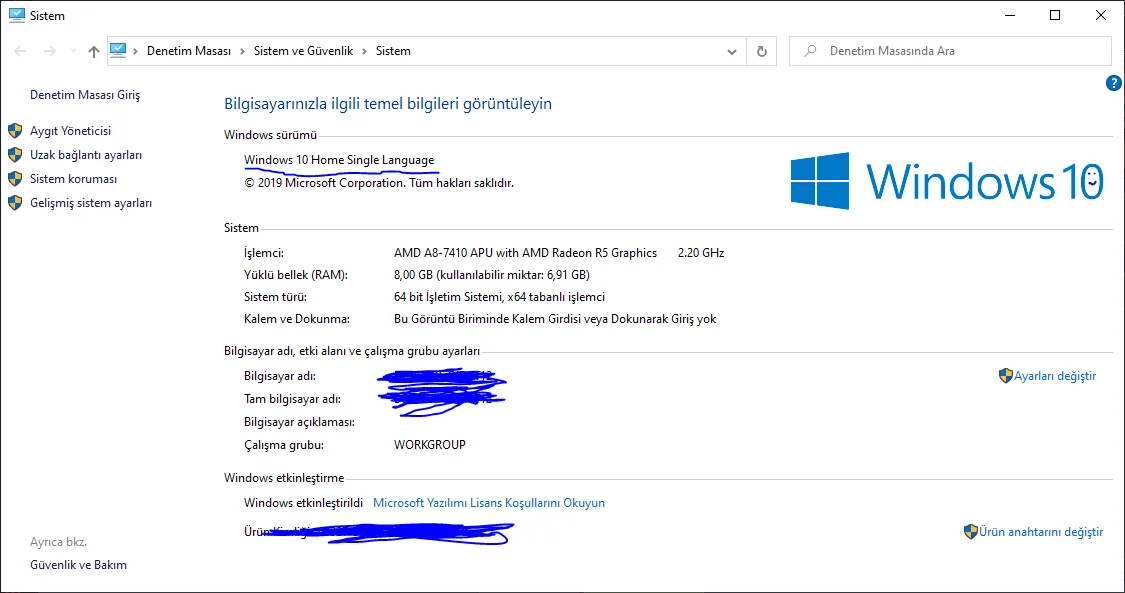Click Ürün anahtarını değiştir link
Screen dimensions: 1125x593
(1041, 532)
